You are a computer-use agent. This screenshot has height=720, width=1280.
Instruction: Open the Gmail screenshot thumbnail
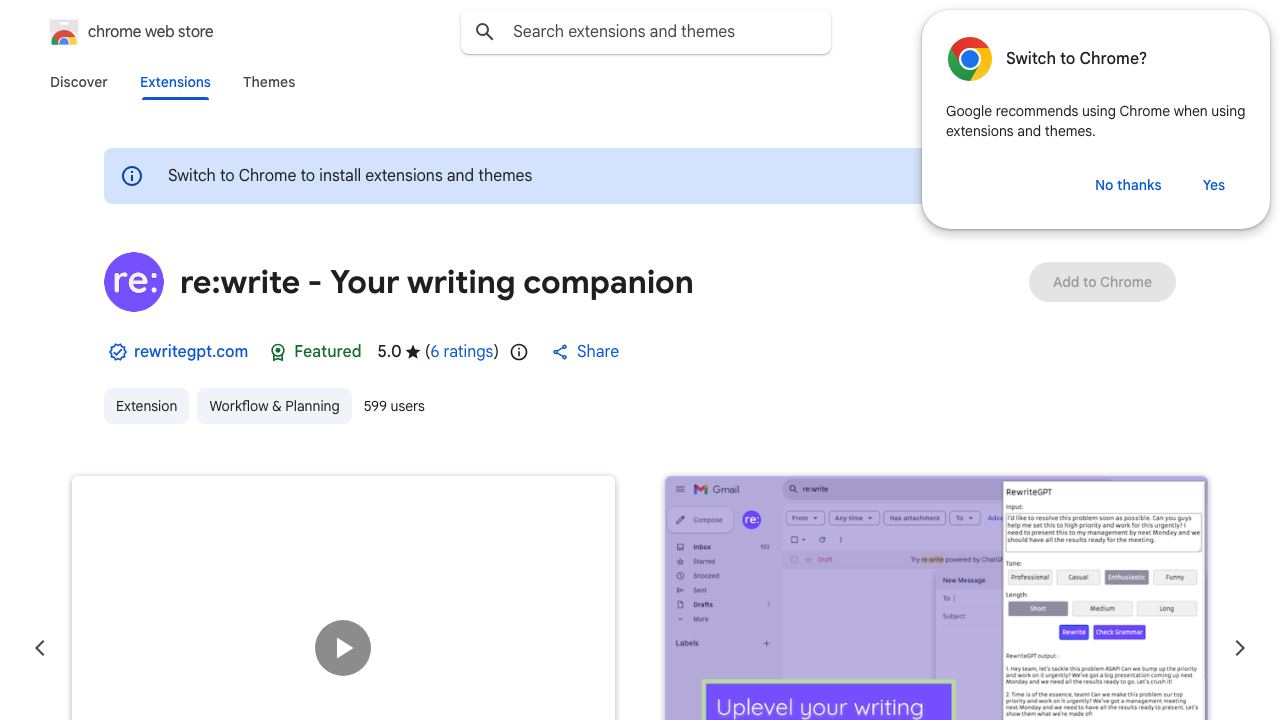click(936, 598)
